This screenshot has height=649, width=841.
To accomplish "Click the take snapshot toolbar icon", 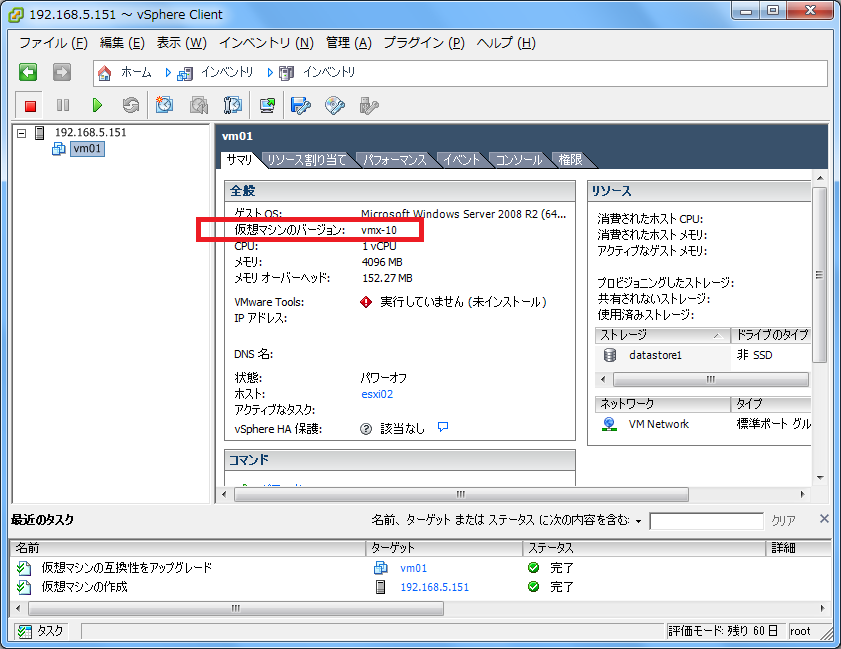I will pos(164,105).
